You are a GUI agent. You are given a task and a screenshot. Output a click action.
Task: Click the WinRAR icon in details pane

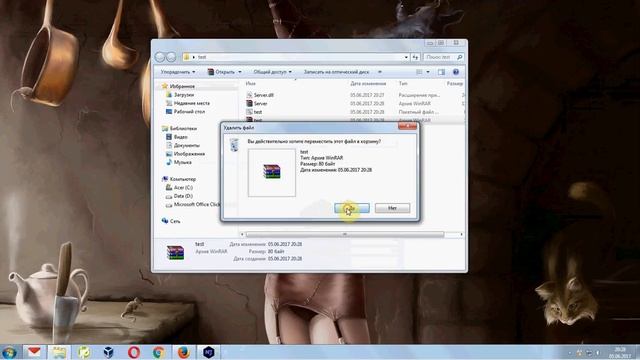pyautogui.click(x=176, y=252)
